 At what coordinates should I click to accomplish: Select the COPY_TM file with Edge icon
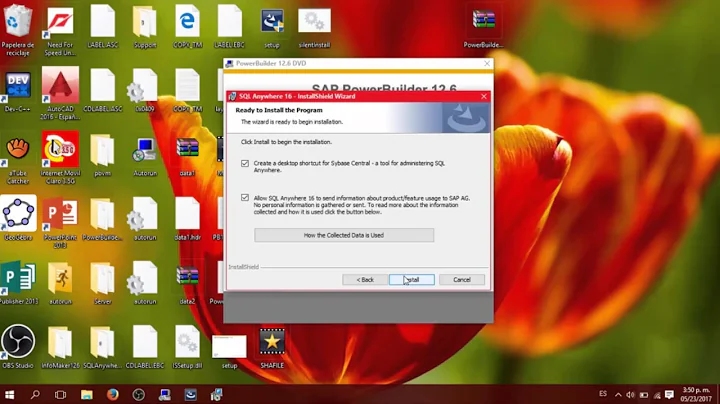point(187,27)
